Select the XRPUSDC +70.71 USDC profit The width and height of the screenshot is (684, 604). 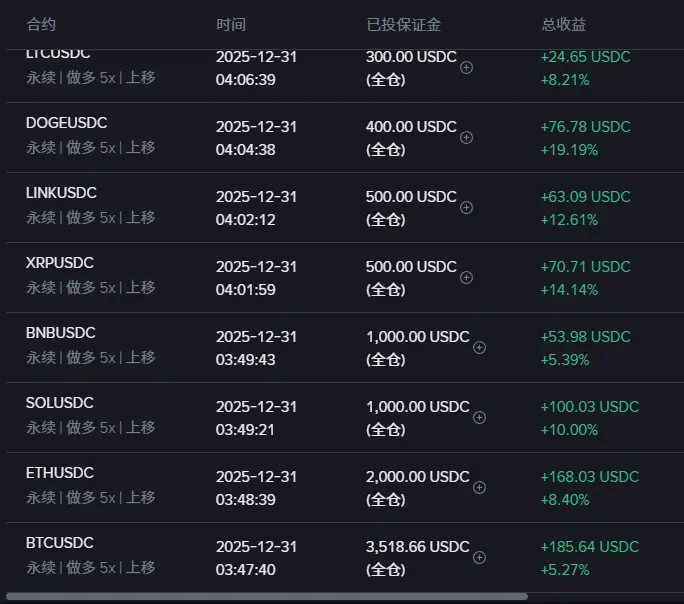pyautogui.click(x=585, y=267)
